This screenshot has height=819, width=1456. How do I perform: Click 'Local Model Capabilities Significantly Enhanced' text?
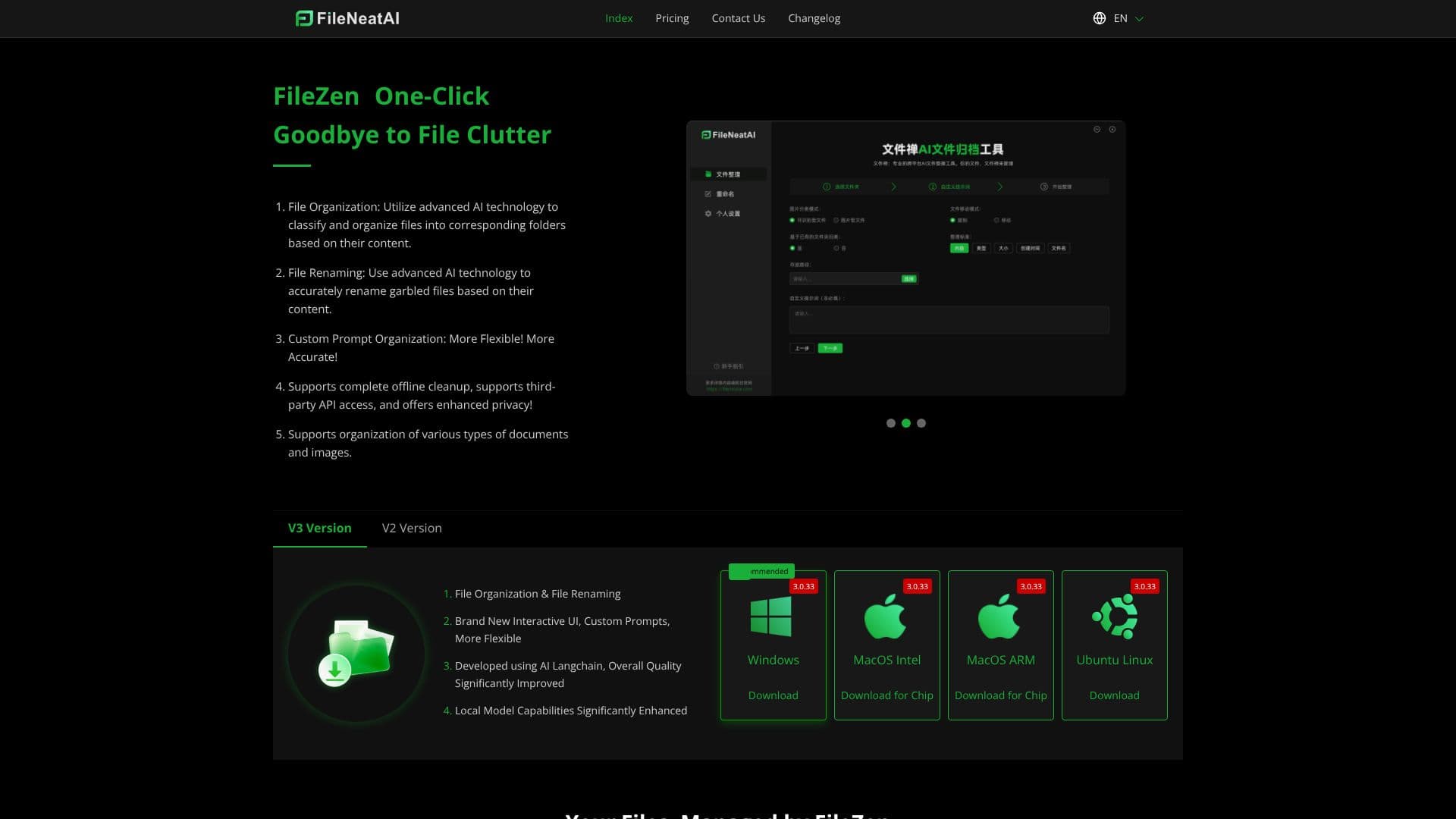click(571, 711)
